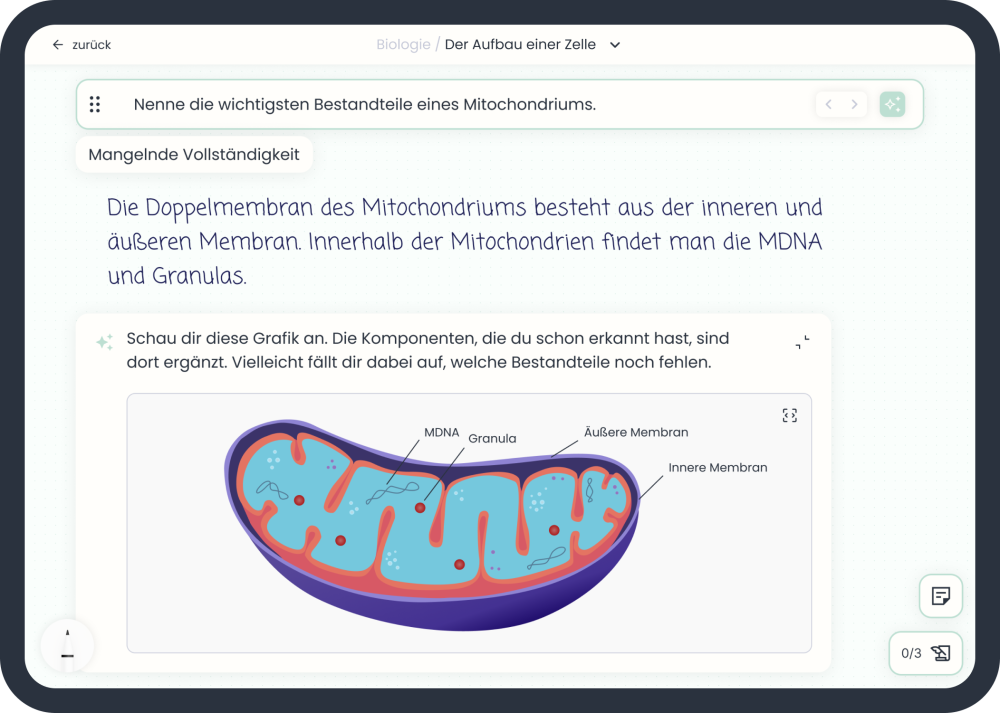The height and width of the screenshot is (713, 1000).
Task: Open fullscreen view of the mitochondrium graphic
Action: [x=789, y=415]
